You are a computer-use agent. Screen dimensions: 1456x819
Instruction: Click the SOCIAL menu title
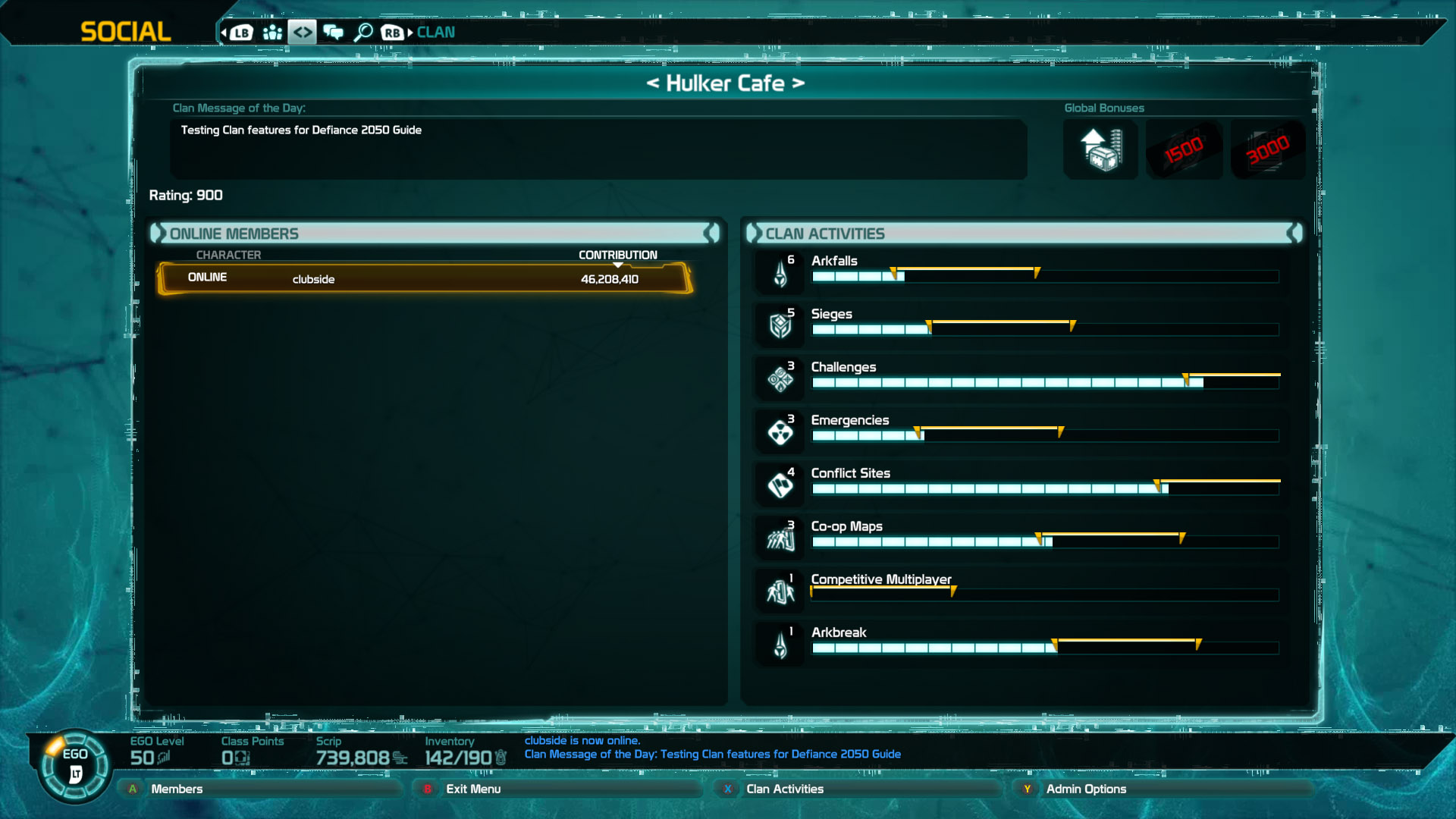pos(126,32)
